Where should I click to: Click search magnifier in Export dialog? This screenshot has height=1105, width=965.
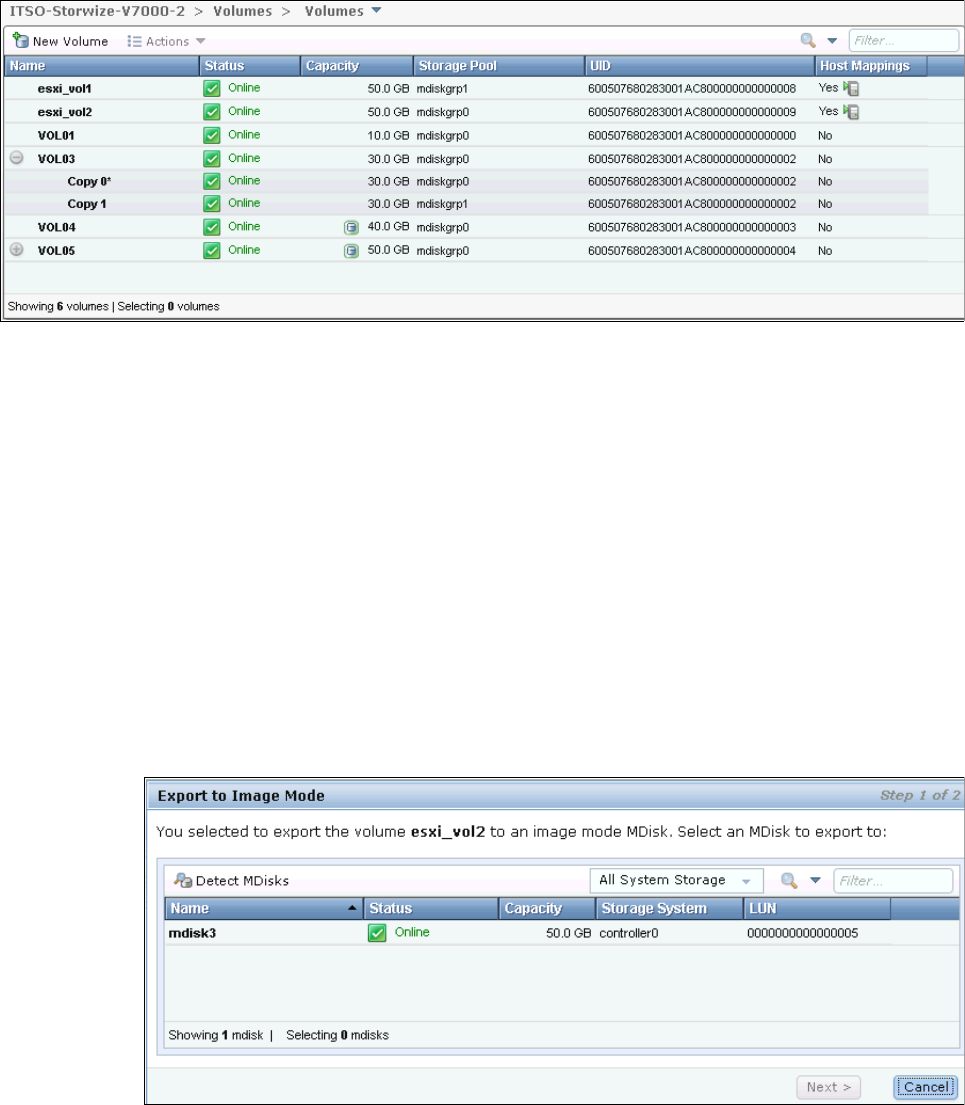tap(789, 880)
